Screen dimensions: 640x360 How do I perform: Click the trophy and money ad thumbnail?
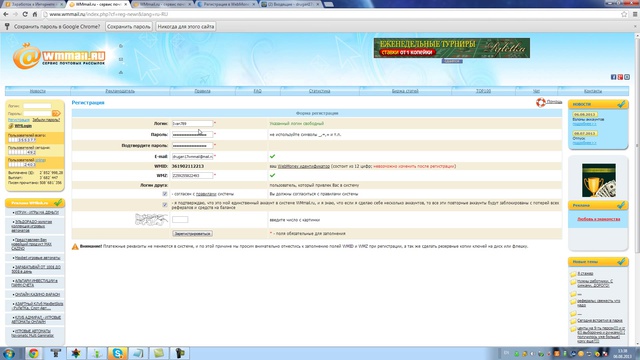[x=599, y=180]
